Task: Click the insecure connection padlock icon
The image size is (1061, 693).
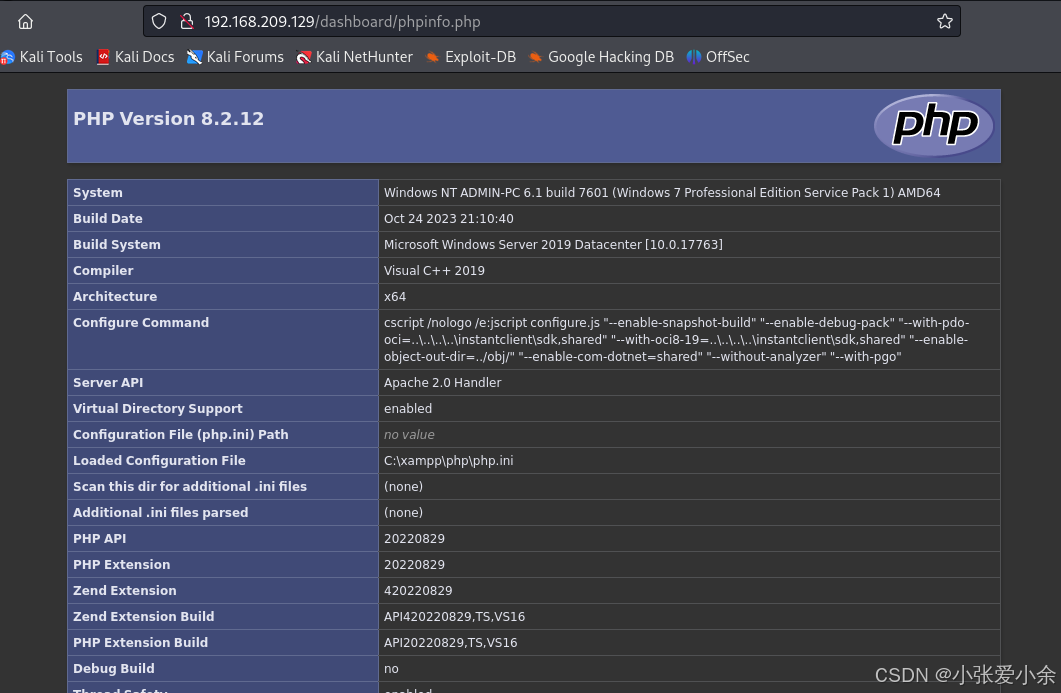Action: [187, 22]
